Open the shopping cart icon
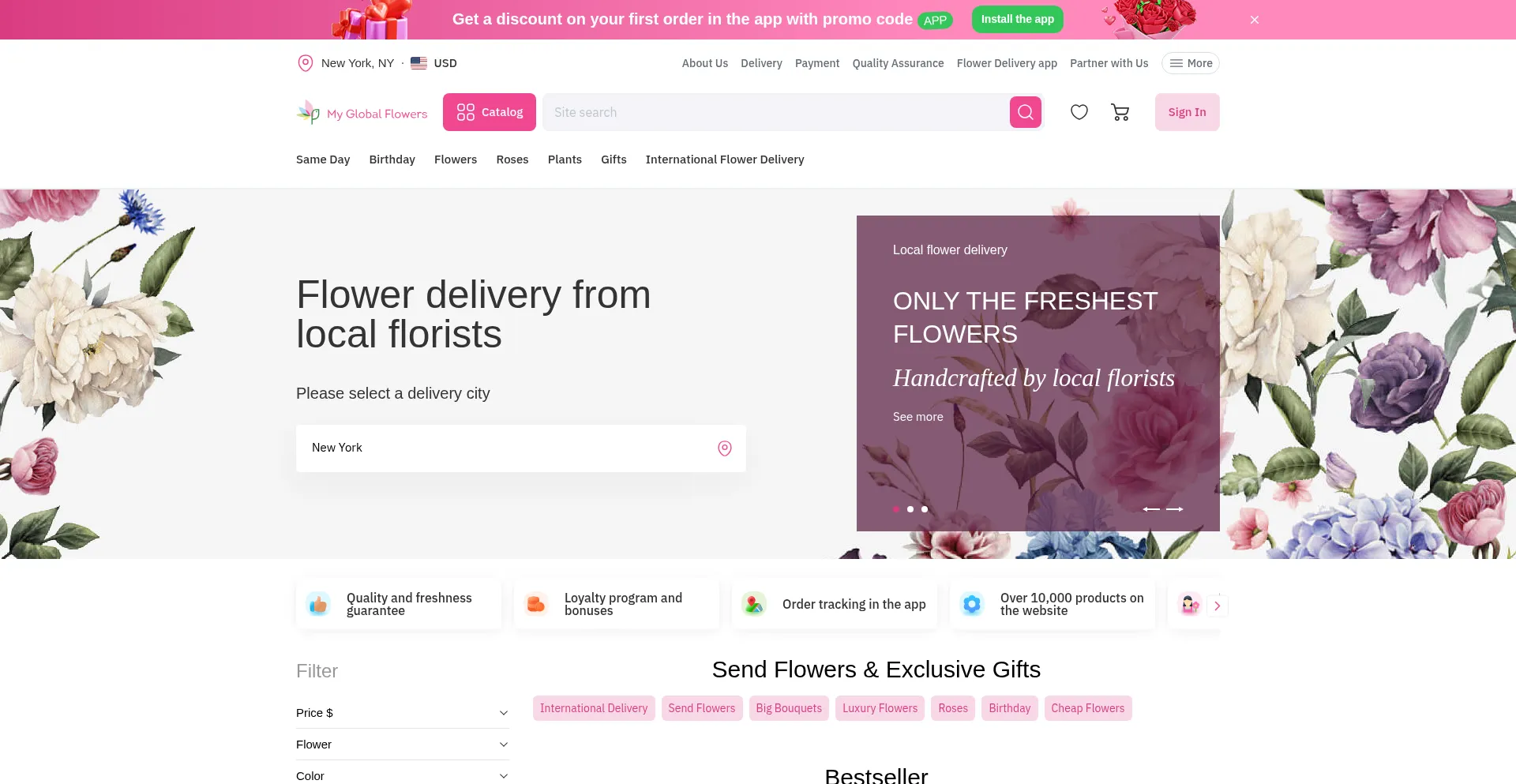The width and height of the screenshot is (1516, 784). pyautogui.click(x=1120, y=112)
